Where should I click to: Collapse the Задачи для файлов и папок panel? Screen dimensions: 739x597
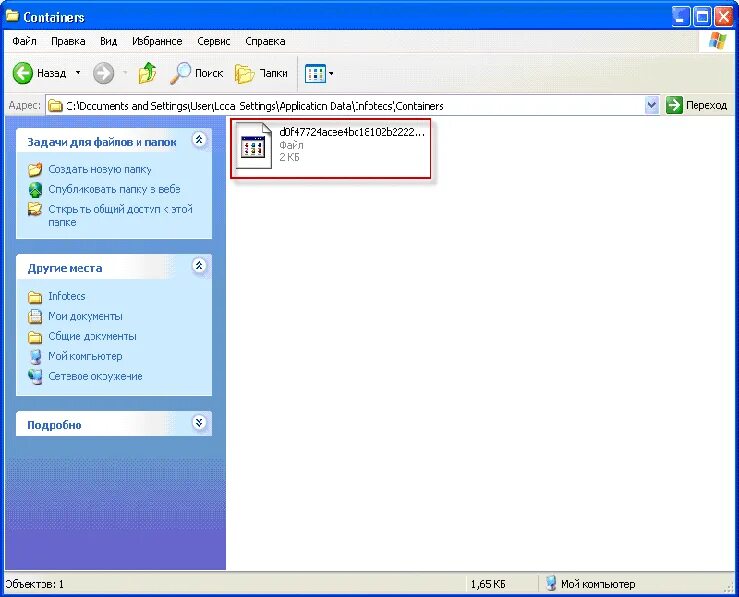[199, 139]
